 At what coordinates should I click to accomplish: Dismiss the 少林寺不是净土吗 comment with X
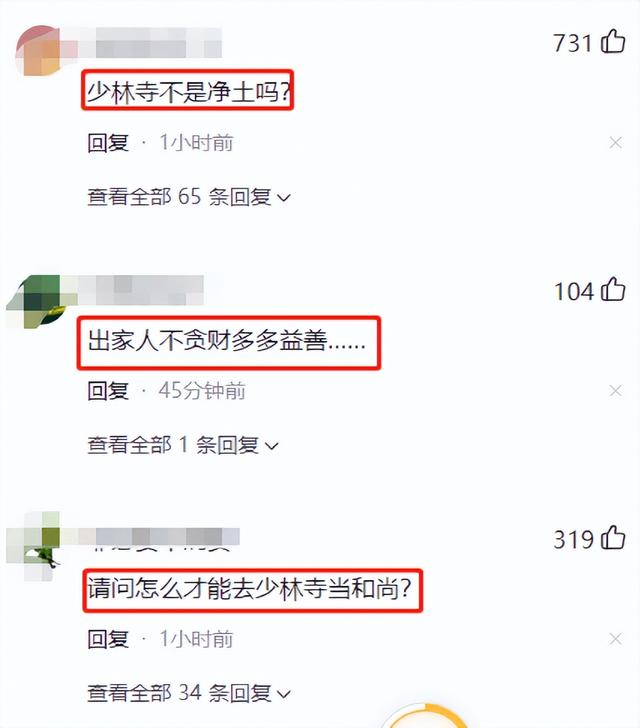[615, 143]
